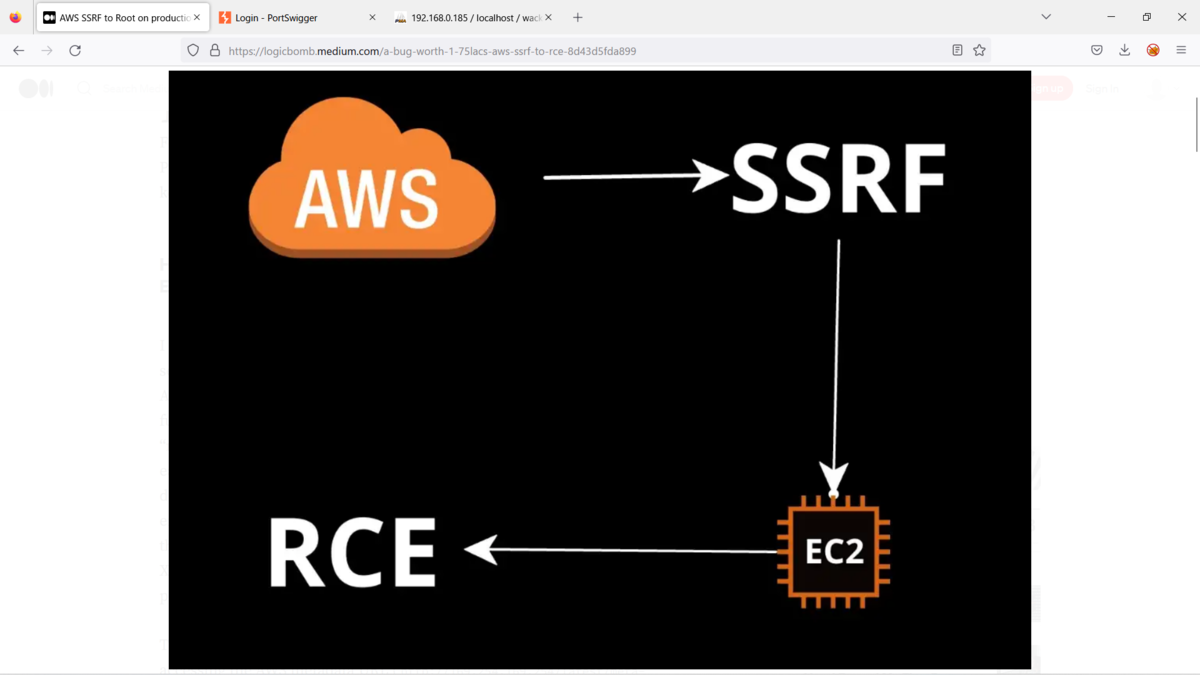Click the URL address bar

click(585, 50)
